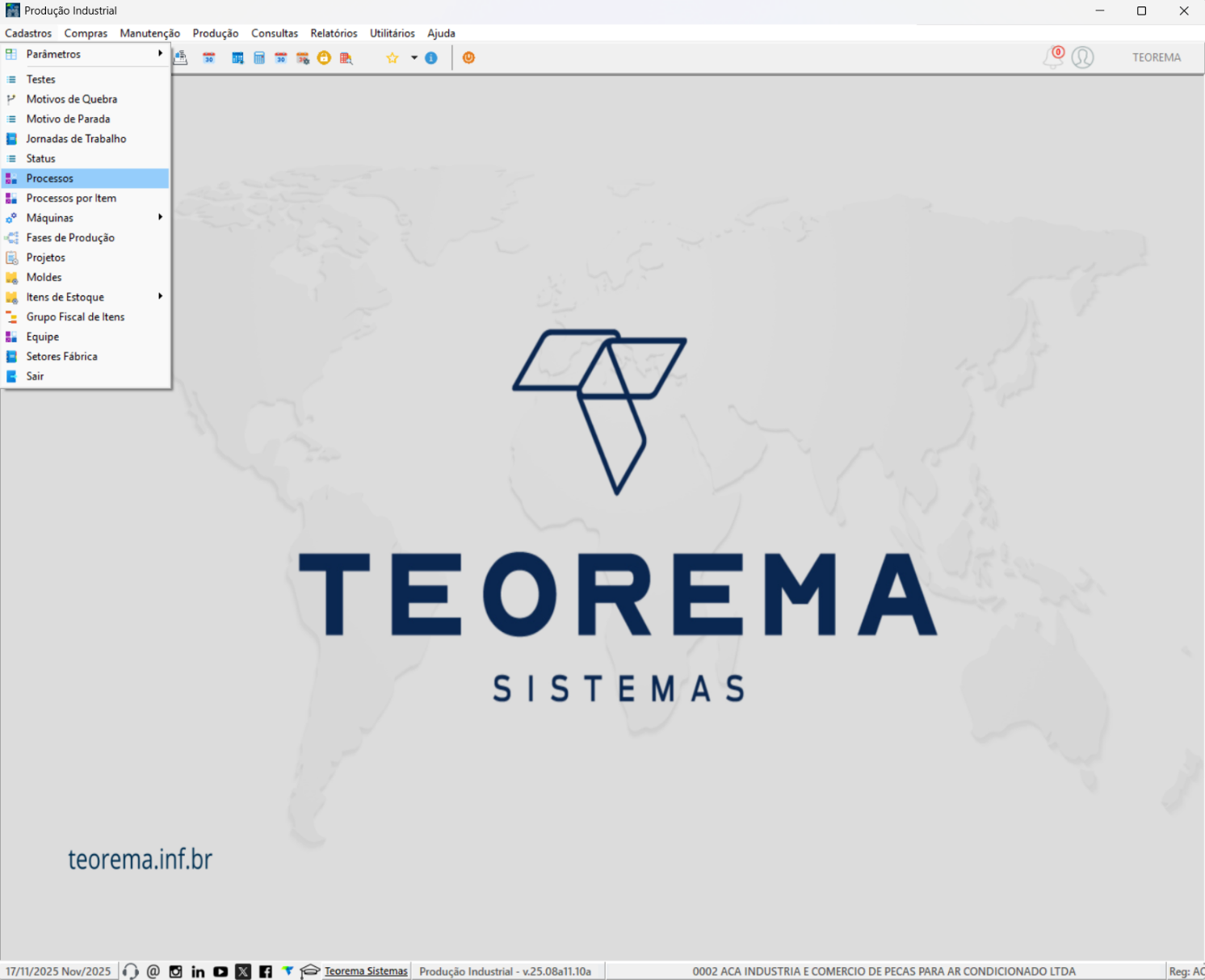
Task: Click the version text Produção Industrial v.25.08a11.10a
Action: [506, 971]
